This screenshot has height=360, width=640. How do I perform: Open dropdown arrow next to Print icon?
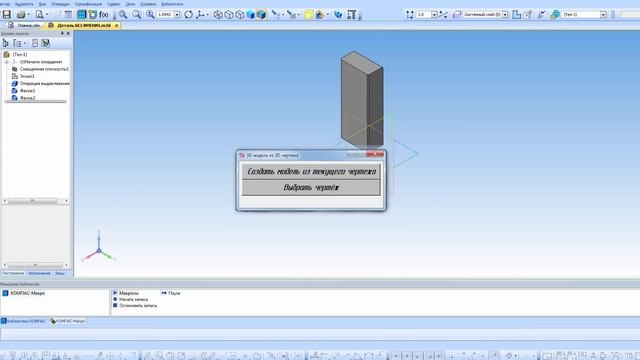point(29,15)
